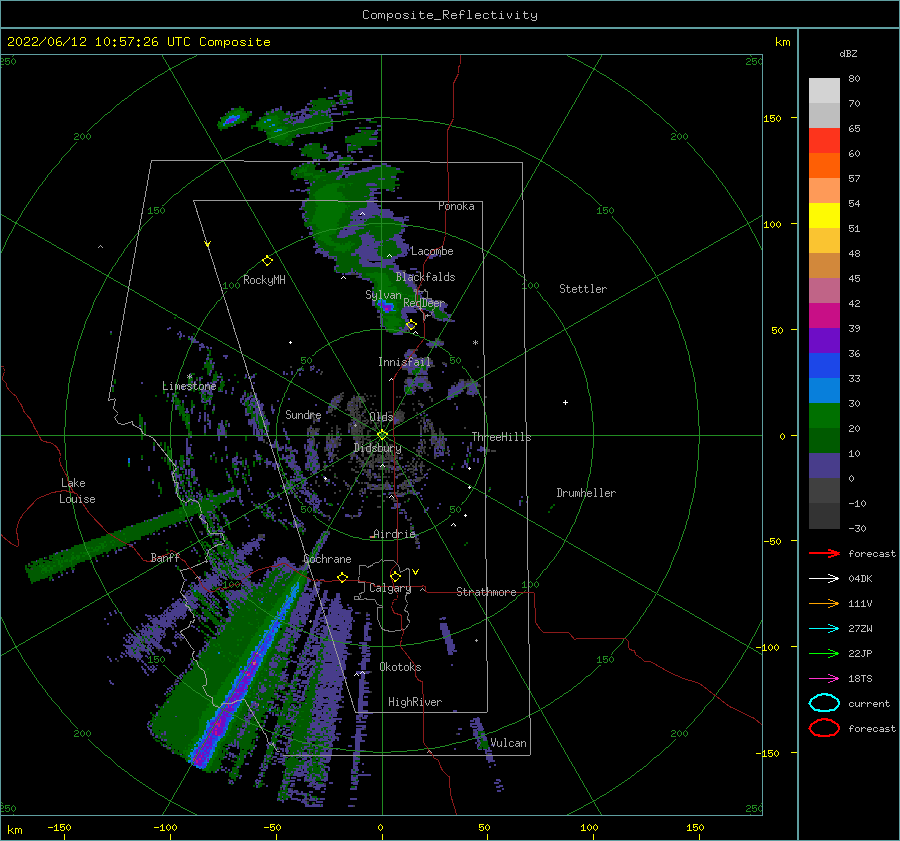
Task: Click the Okotoks city label
Action: (400, 667)
